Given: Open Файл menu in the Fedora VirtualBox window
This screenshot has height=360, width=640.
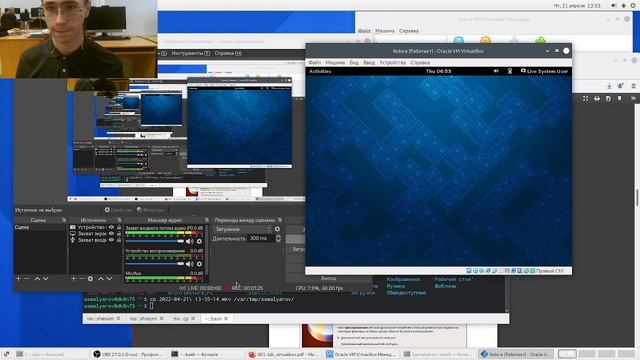Looking at the screenshot, I should [314, 62].
